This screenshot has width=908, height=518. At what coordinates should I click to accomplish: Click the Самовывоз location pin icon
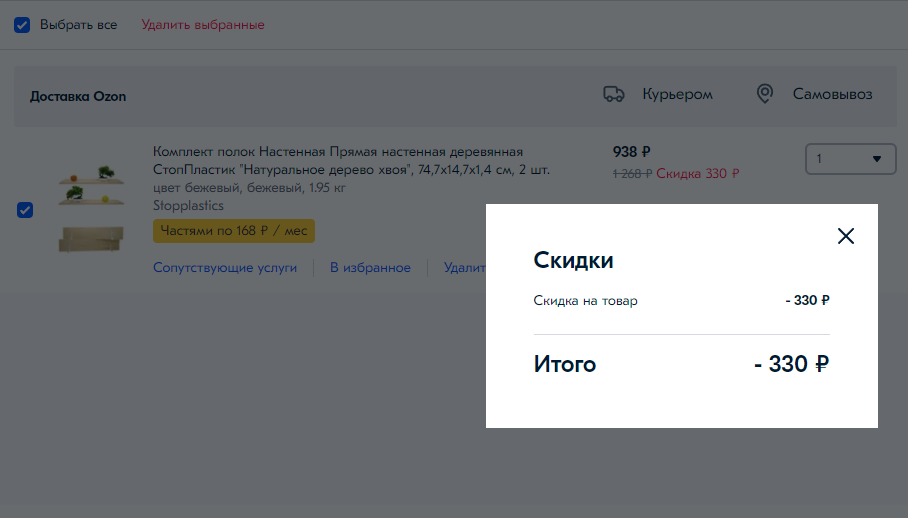point(765,94)
